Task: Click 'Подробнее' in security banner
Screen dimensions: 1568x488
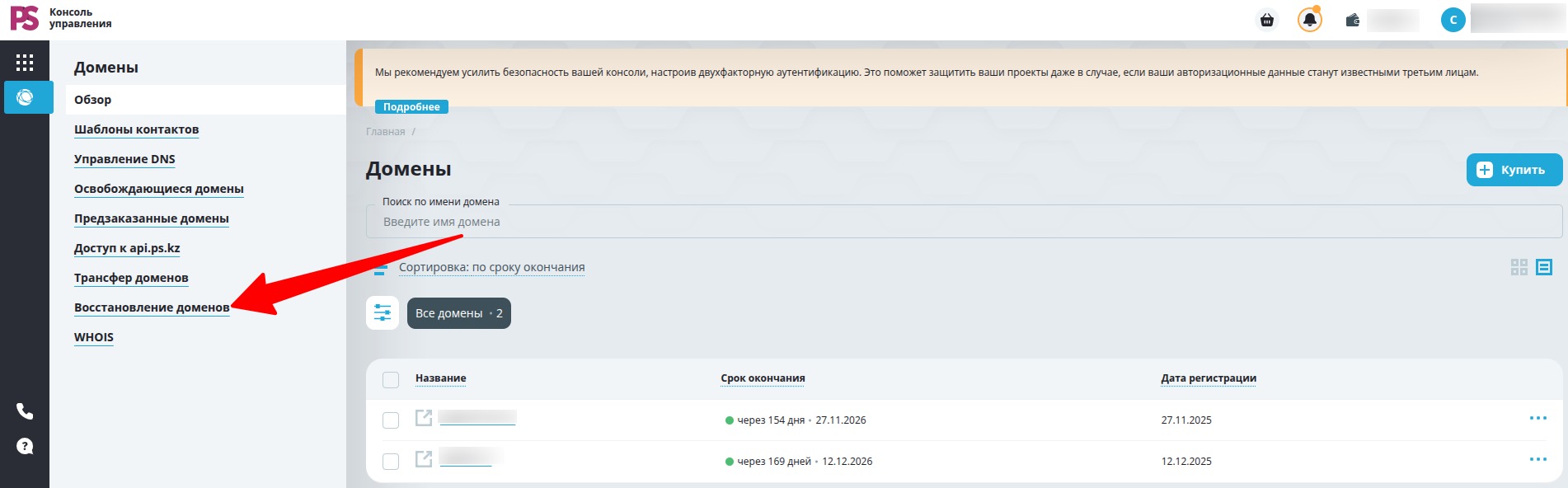Action: [411, 107]
